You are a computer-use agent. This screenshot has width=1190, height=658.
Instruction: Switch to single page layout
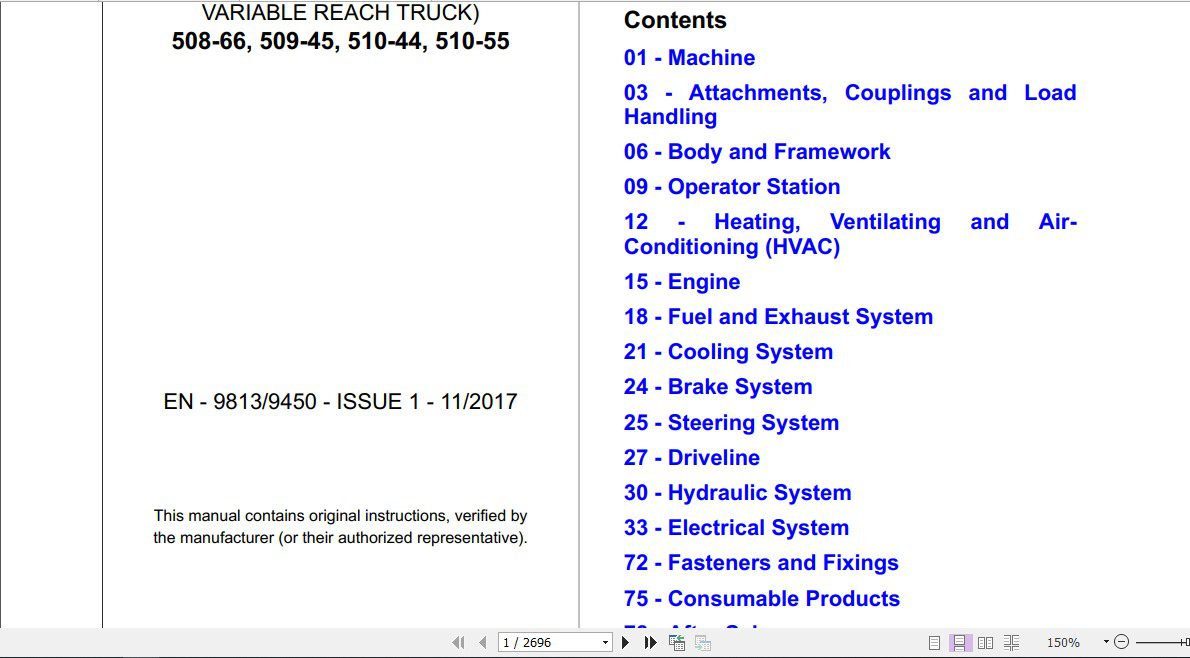pos(934,643)
